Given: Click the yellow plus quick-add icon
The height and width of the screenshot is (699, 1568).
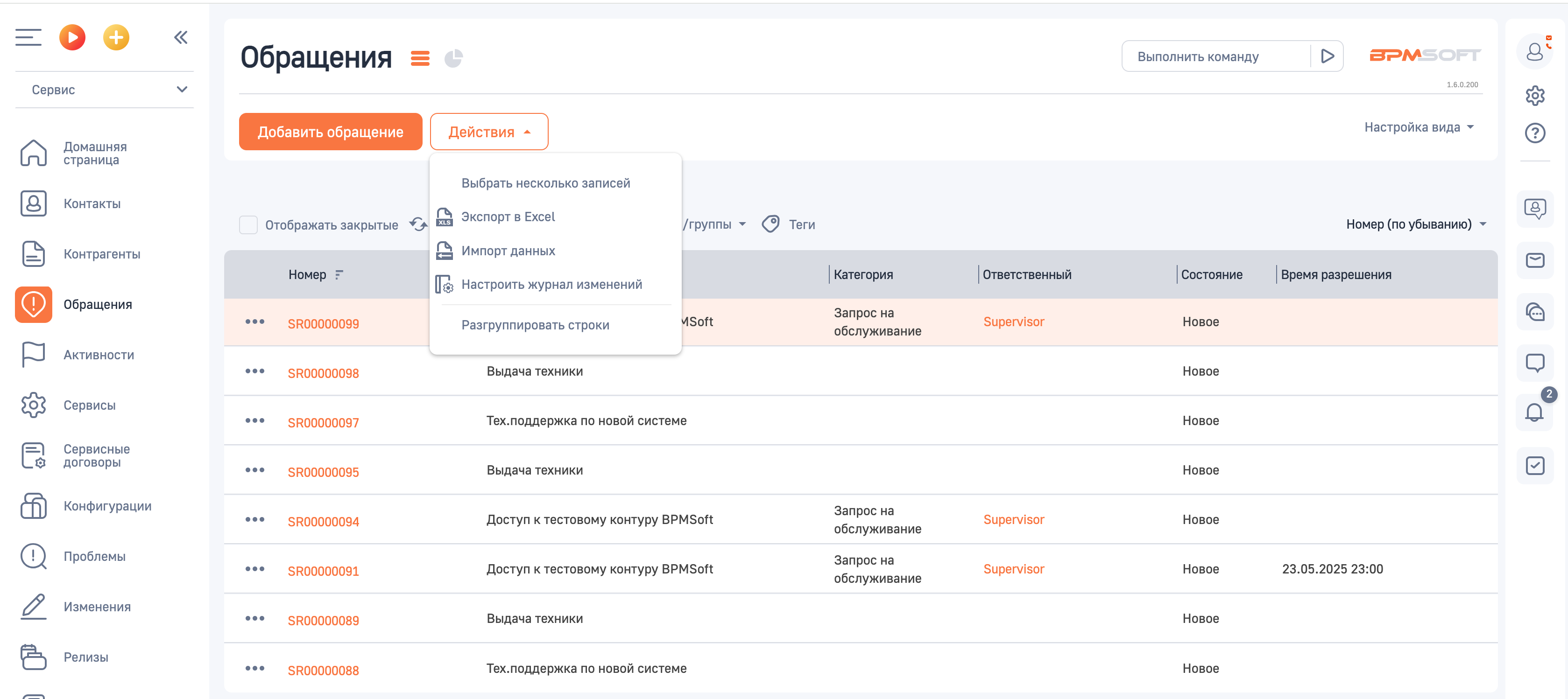Looking at the screenshot, I should [x=116, y=38].
